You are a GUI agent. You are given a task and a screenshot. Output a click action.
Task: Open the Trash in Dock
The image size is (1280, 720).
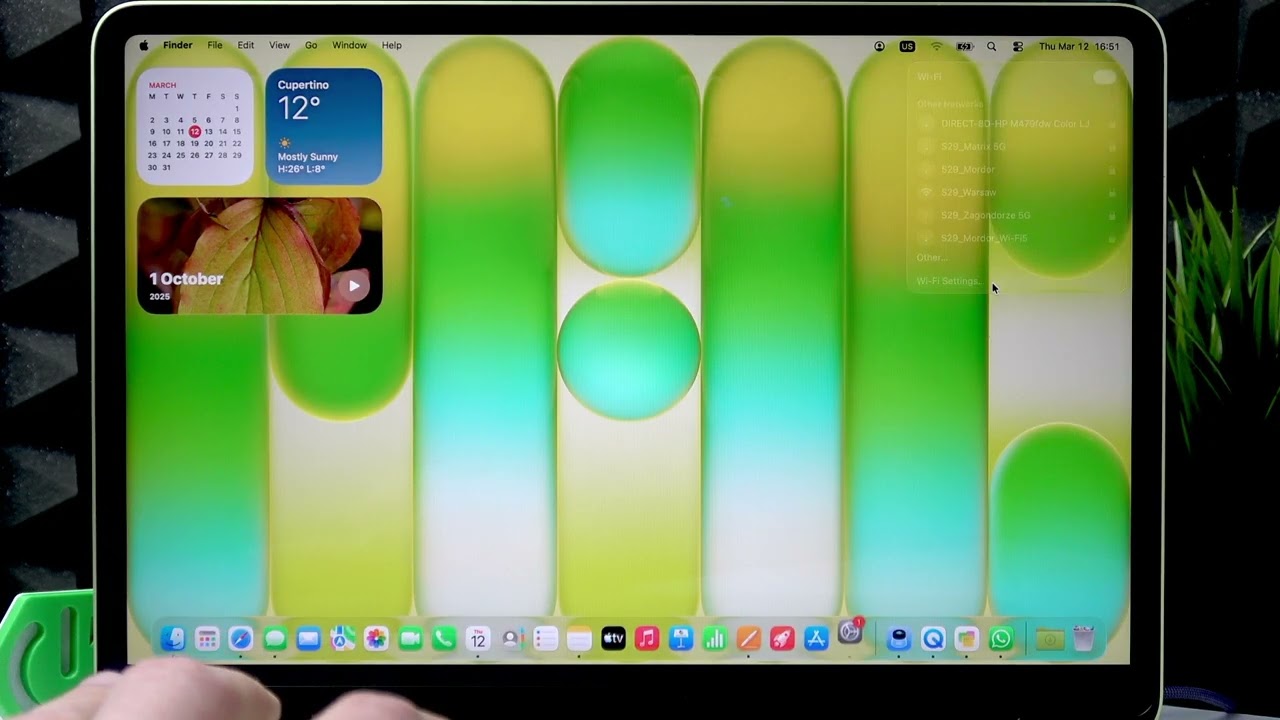pos(1084,638)
